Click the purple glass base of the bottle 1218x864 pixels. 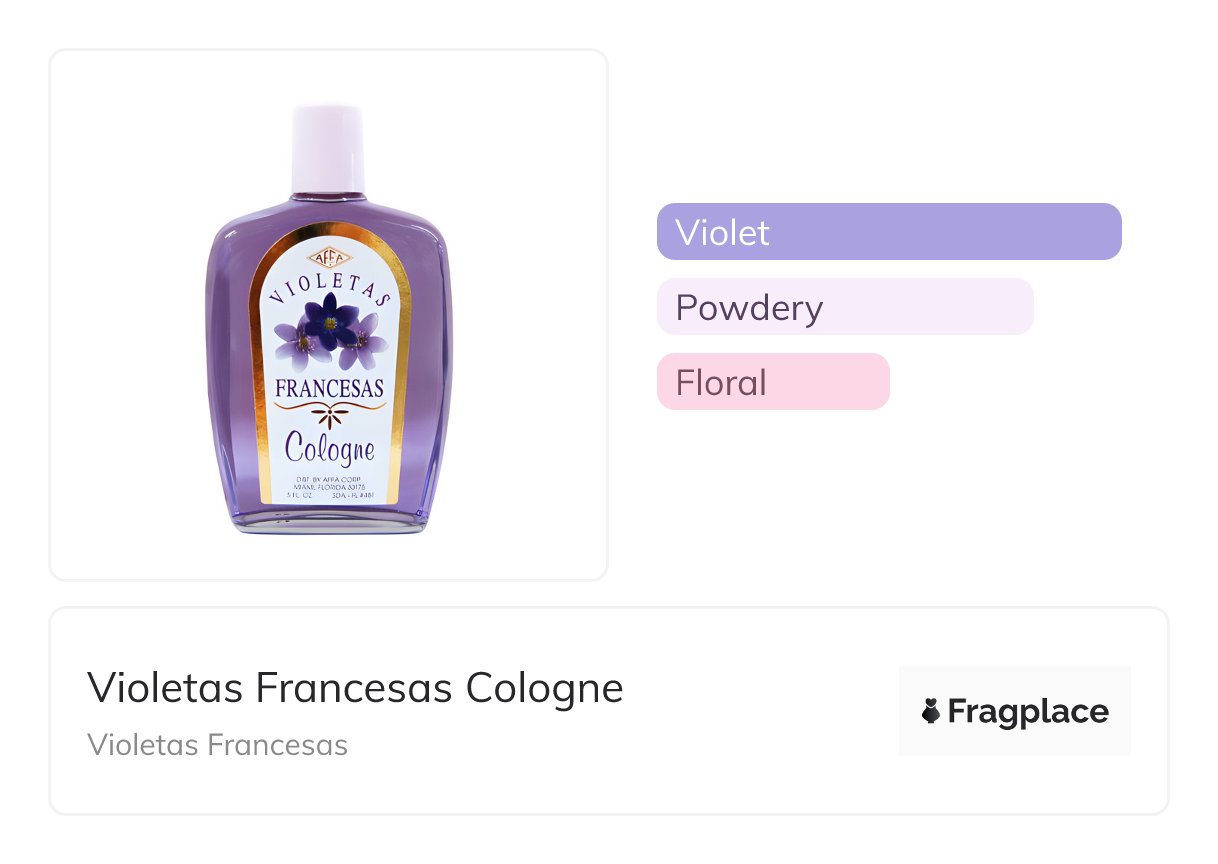click(329, 518)
